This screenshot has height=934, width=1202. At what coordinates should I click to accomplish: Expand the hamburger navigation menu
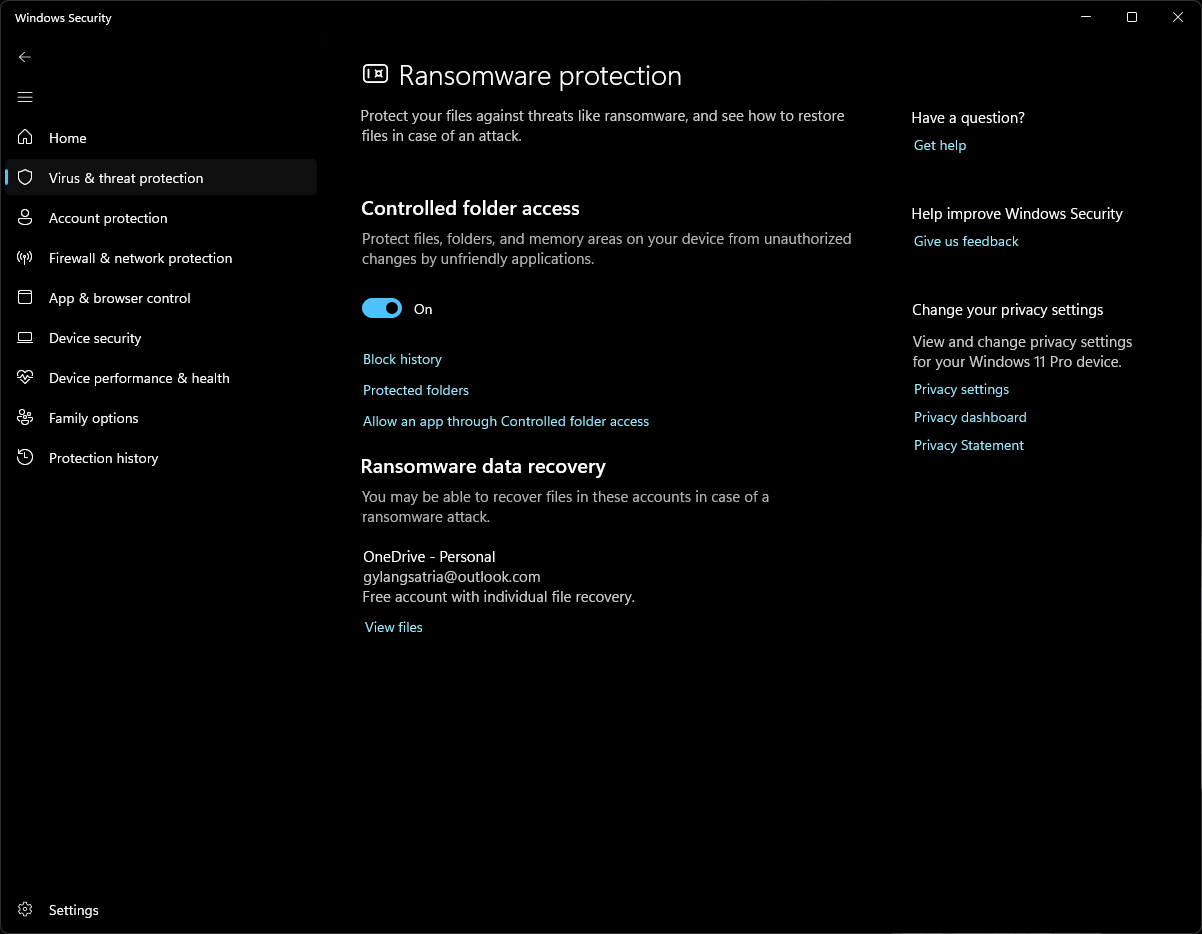pos(25,97)
